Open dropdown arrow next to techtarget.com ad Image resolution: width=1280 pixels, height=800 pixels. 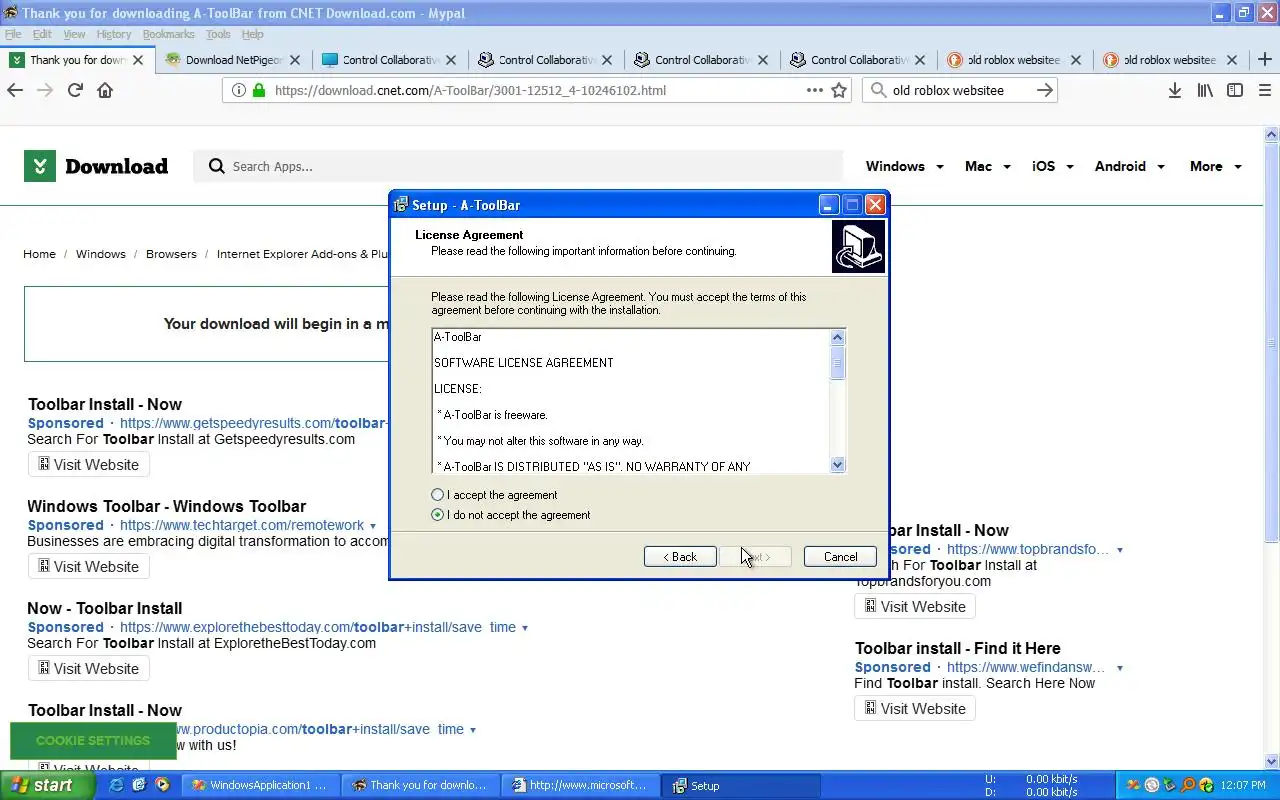tap(373, 526)
